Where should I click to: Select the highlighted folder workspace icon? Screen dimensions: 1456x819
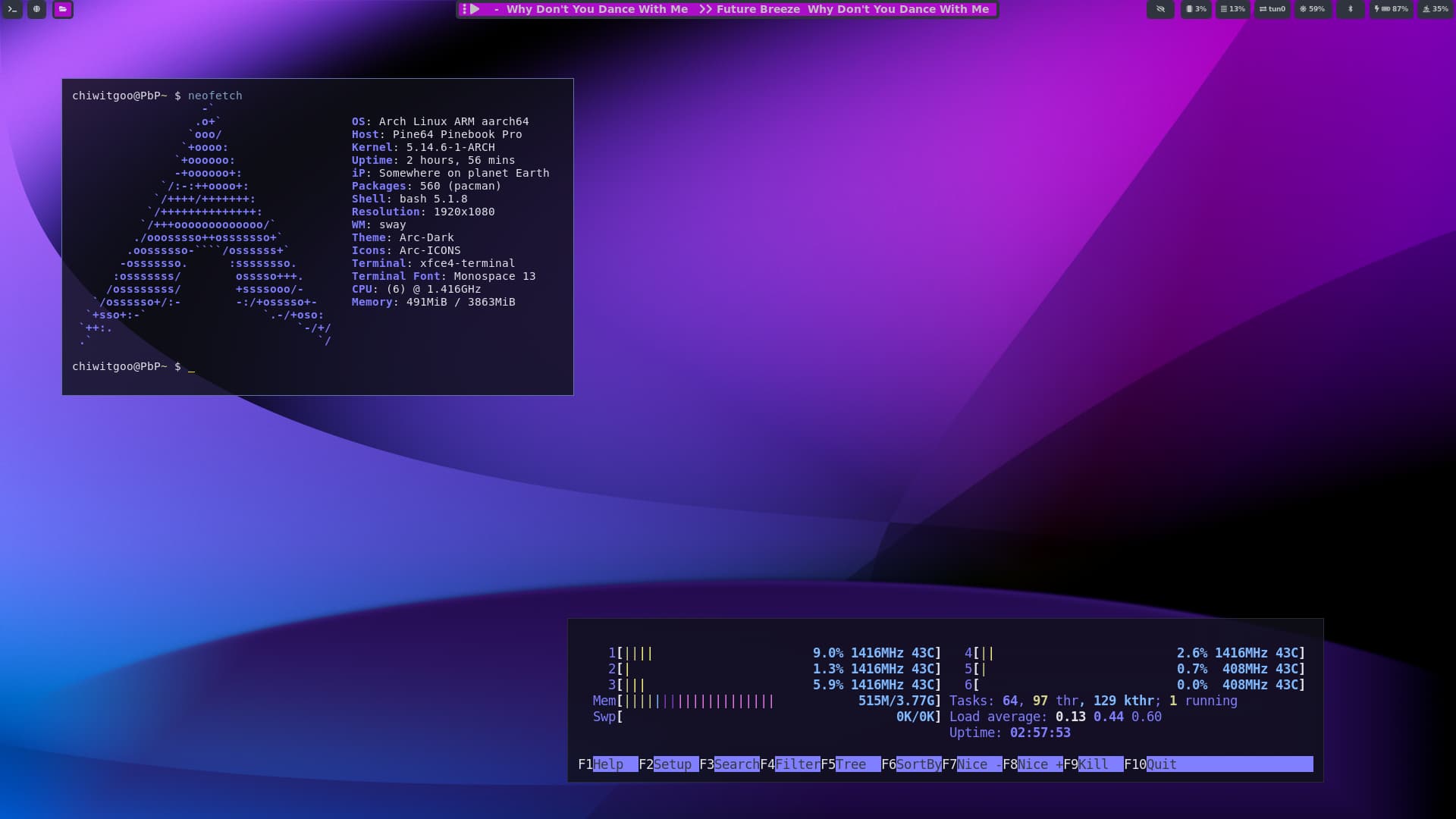coord(63,9)
